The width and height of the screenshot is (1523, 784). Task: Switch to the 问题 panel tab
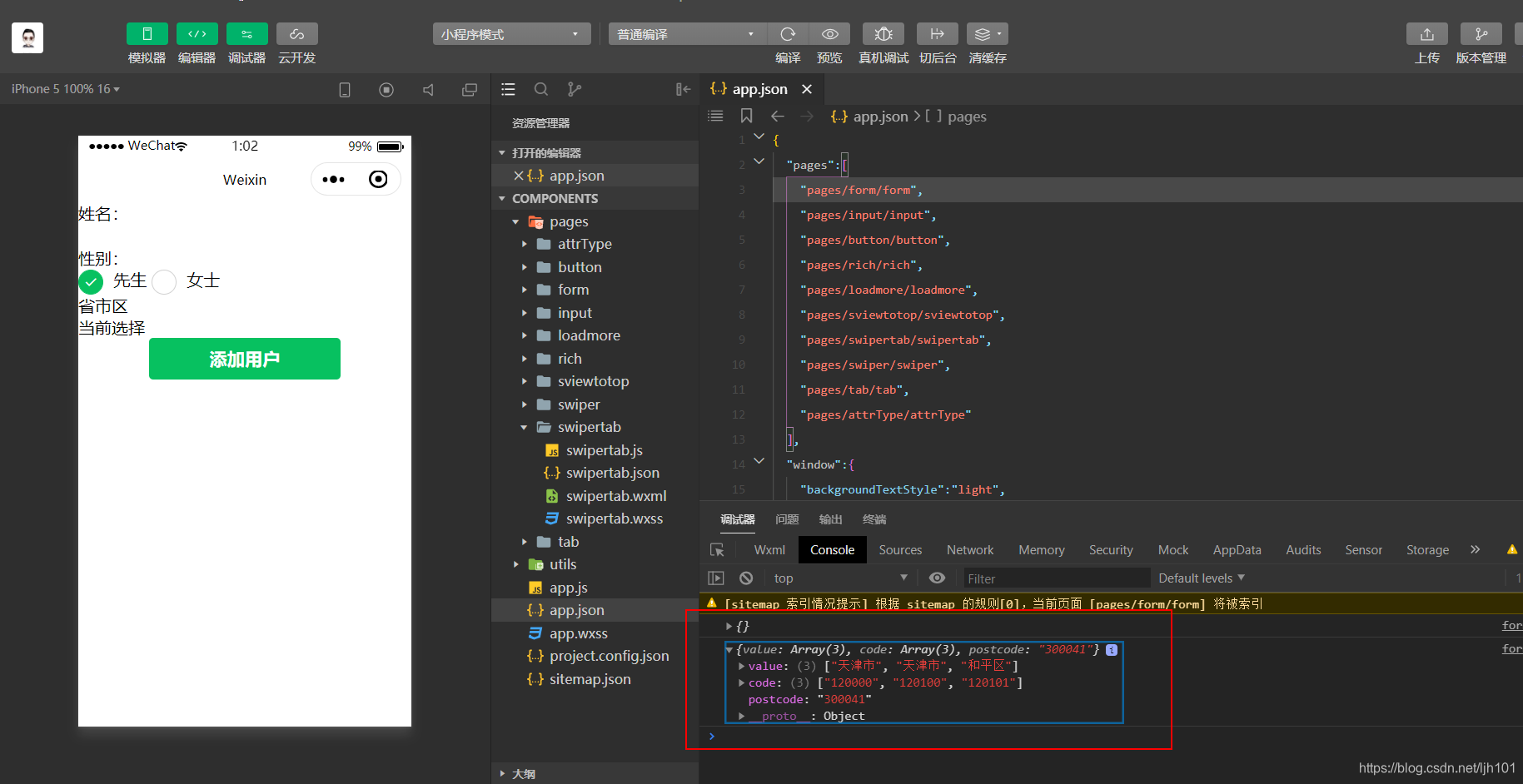coord(787,519)
